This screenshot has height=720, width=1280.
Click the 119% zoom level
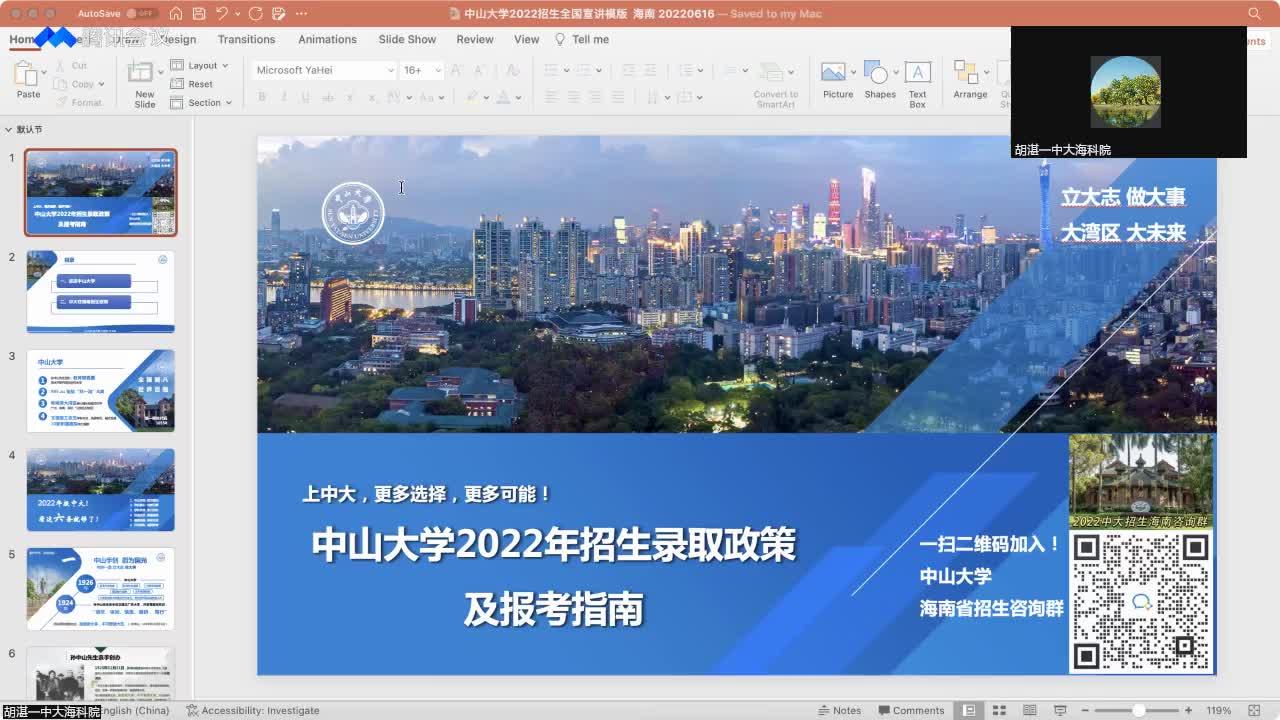(1218, 711)
